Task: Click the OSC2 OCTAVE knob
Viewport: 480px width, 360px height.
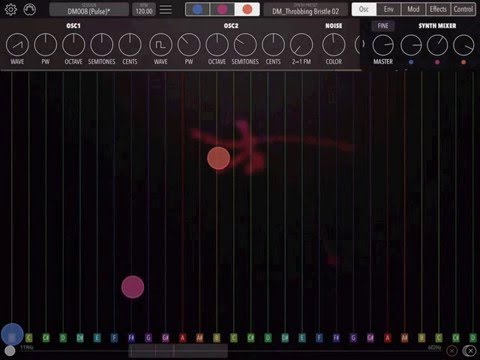Action: pos(217,45)
